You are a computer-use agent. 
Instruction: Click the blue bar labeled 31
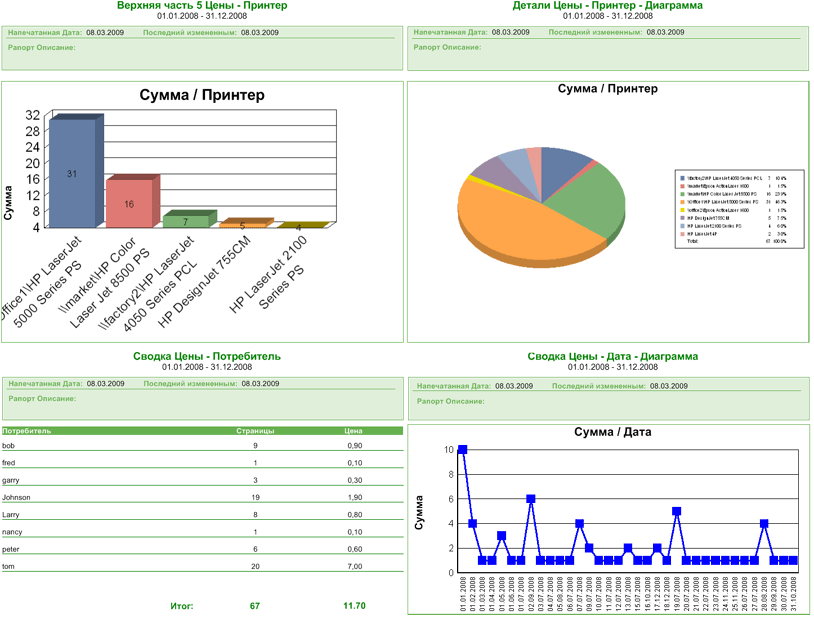click(73, 173)
